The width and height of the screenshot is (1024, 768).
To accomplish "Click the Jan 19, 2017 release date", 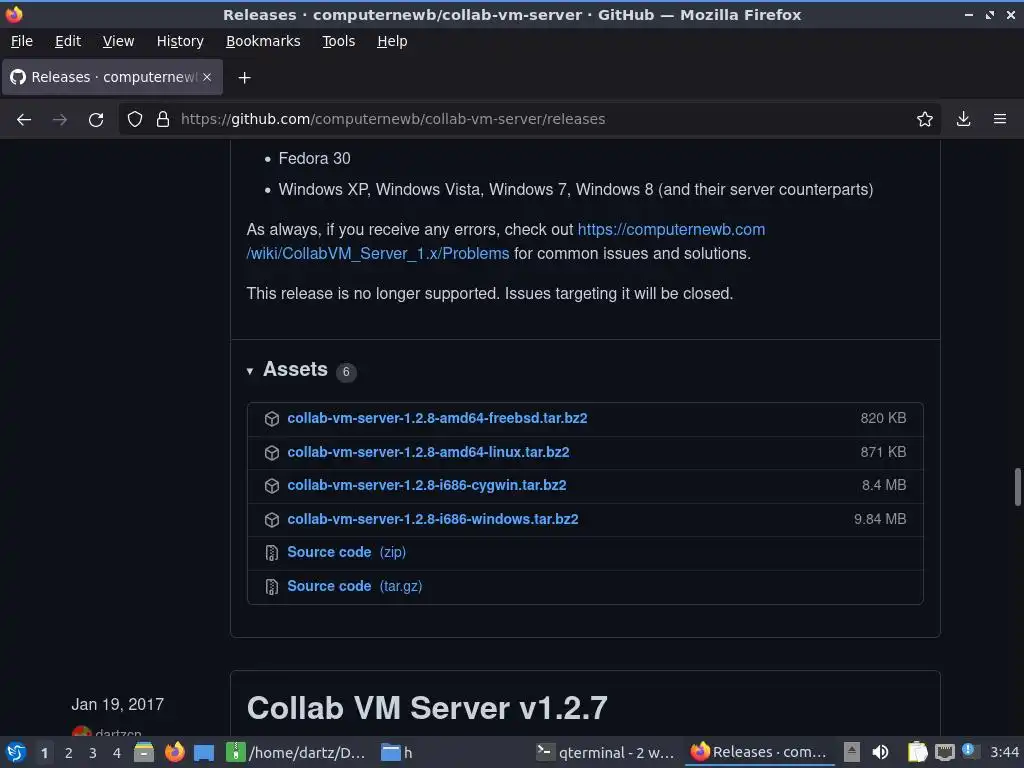I will point(118,705).
